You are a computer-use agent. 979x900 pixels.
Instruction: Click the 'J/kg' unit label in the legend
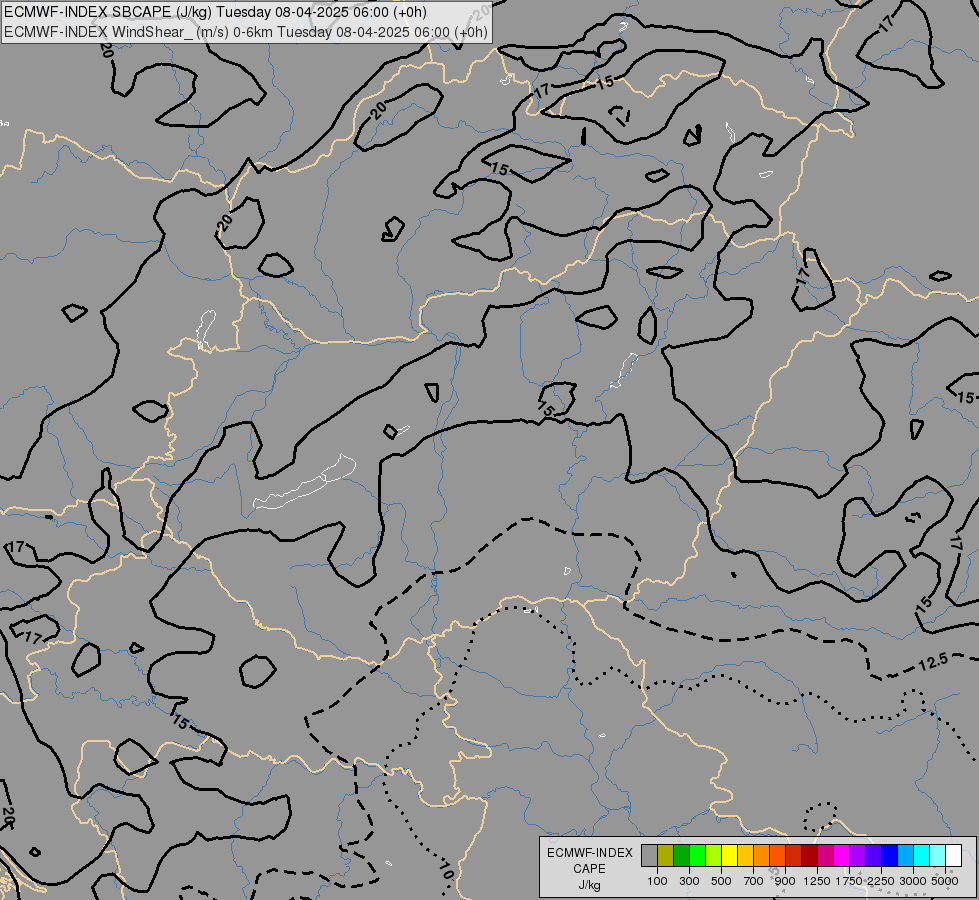pyautogui.click(x=589, y=886)
